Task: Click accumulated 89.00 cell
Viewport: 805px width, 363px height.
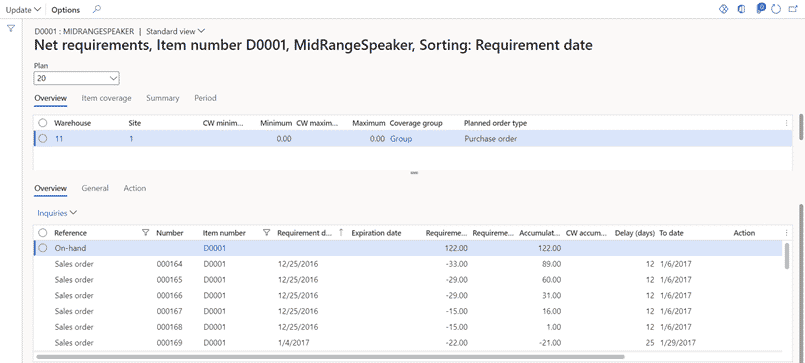Action: (551, 264)
